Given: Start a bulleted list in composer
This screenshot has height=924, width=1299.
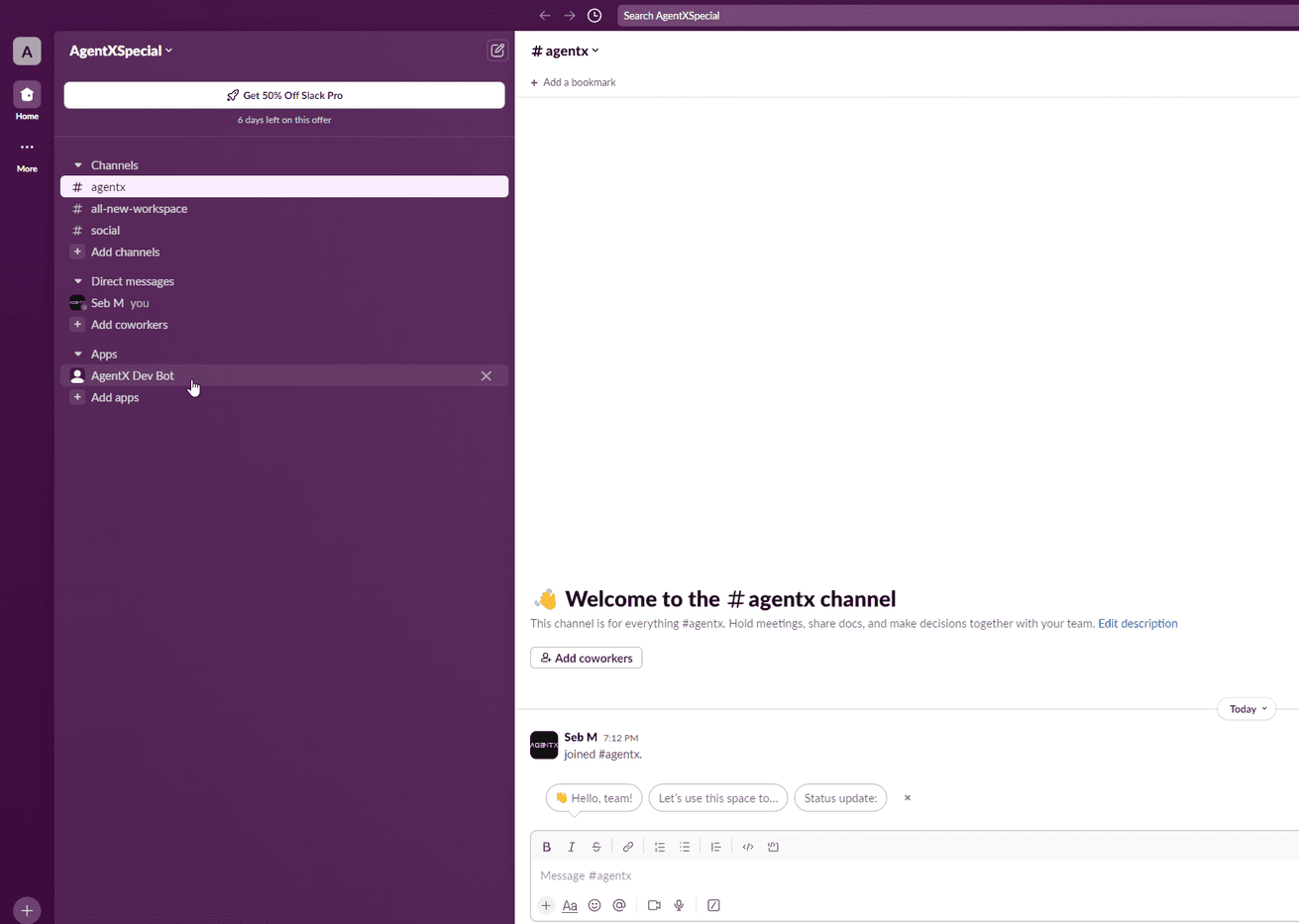Looking at the screenshot, I should point(685,847).
